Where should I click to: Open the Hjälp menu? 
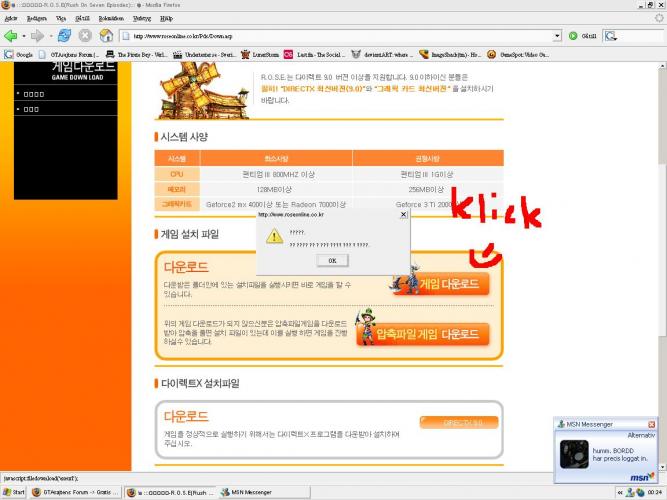[166, 19]
